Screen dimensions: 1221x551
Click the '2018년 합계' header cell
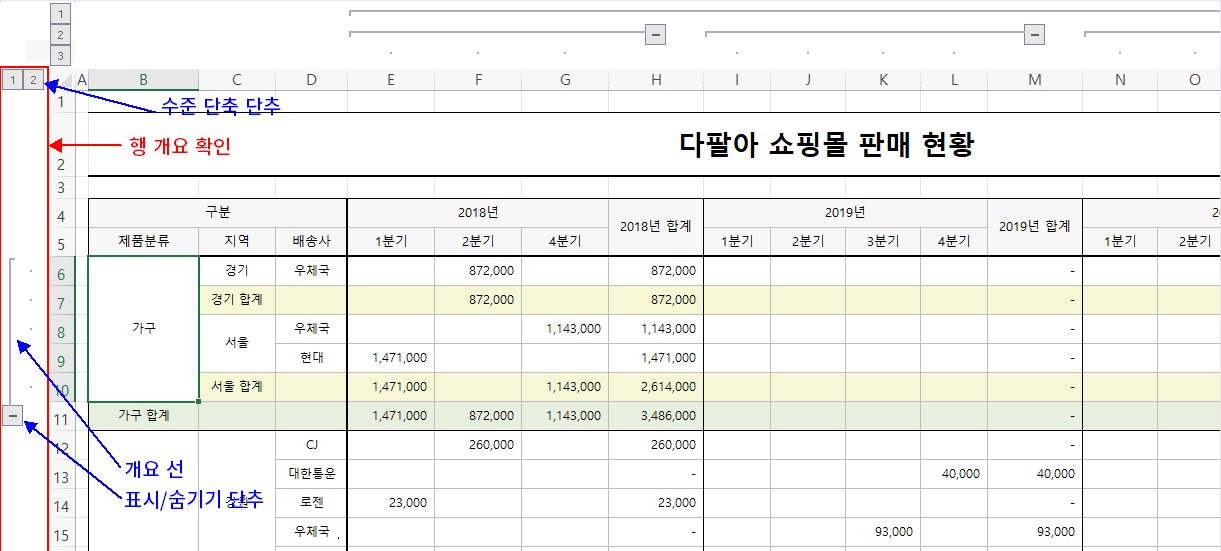click(x=656, y=227)
